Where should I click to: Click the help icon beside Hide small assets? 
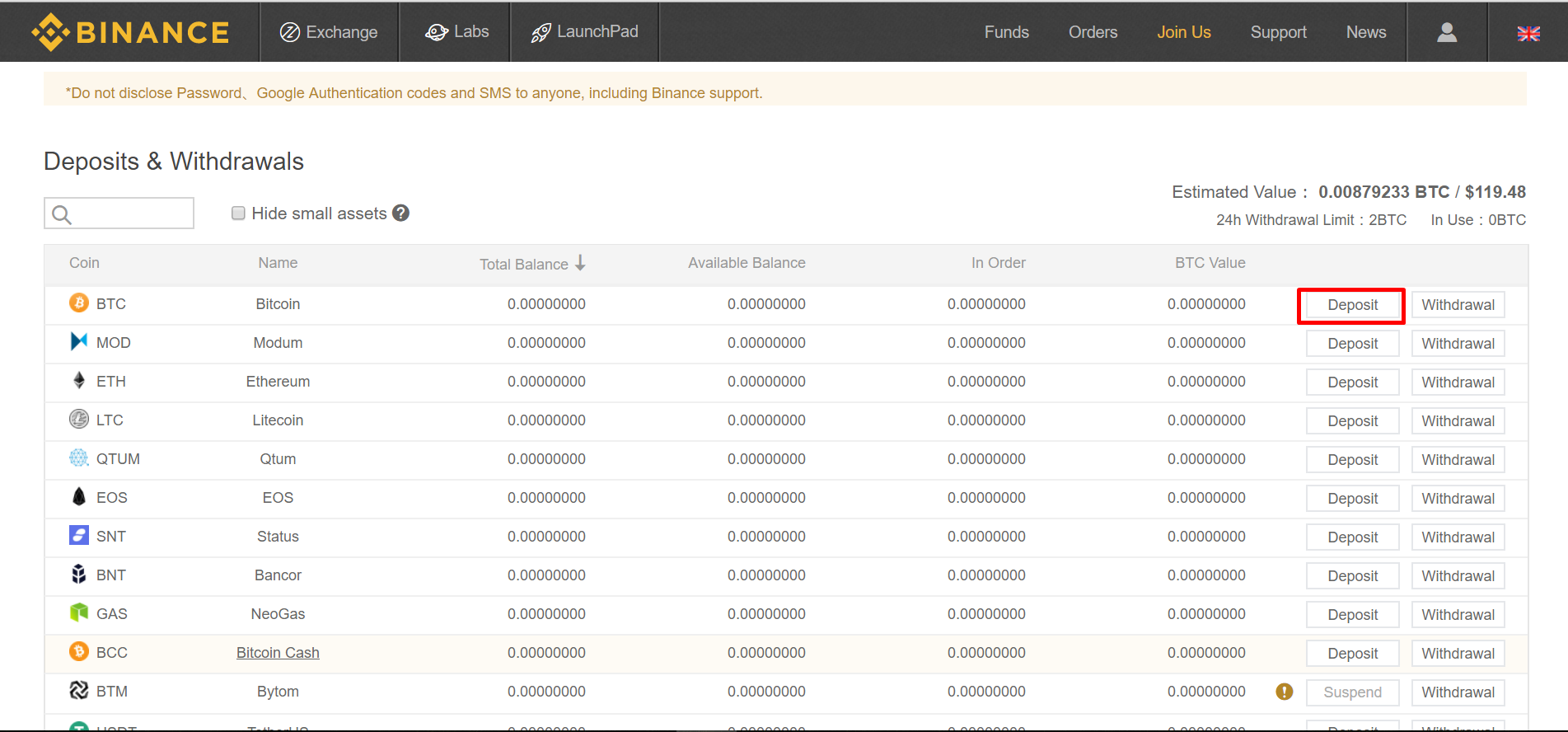400,213
